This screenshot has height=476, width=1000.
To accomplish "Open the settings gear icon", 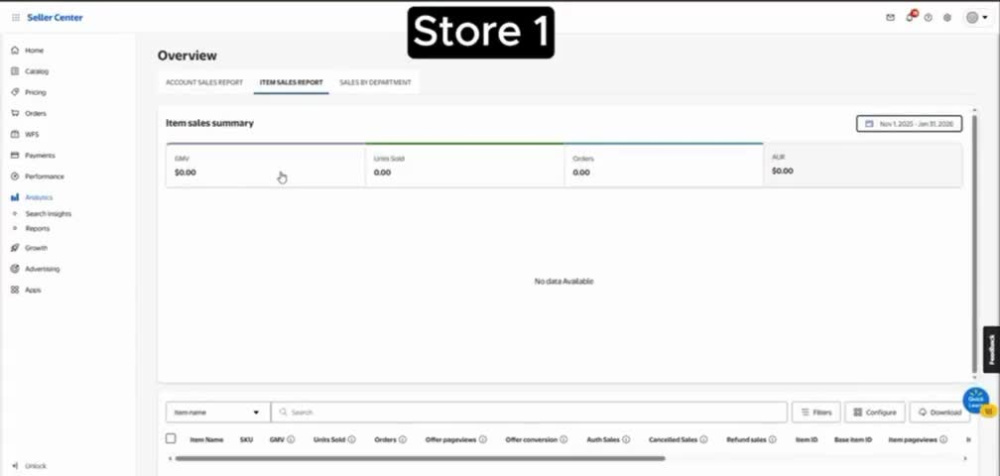I will 947,18.
